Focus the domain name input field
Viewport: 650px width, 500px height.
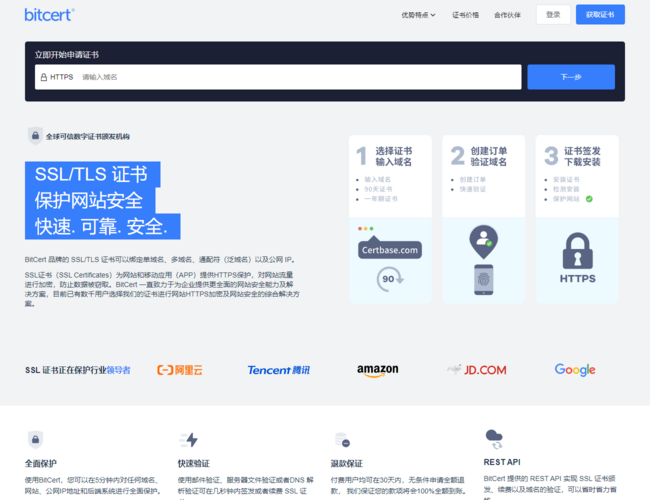coord(278,77)
